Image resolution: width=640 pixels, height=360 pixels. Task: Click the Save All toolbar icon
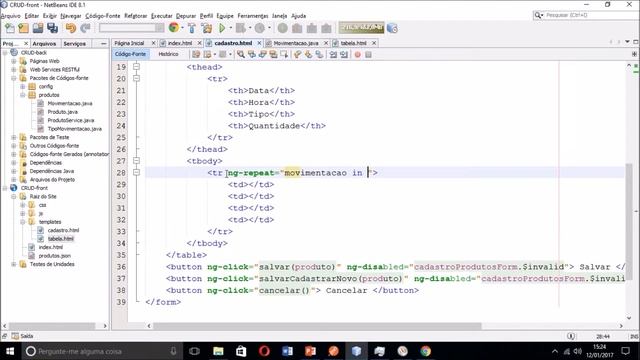53,28
